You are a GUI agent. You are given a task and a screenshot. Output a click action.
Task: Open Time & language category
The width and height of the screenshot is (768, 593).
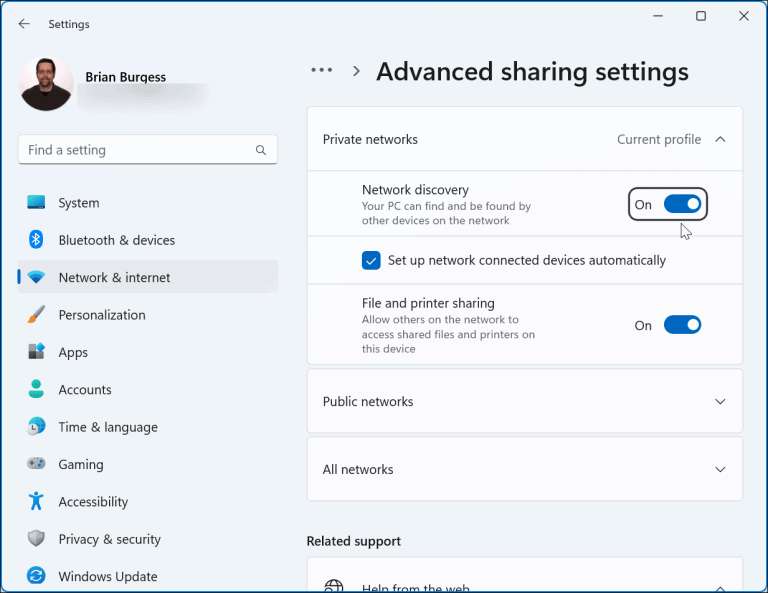pyautogui.click(x=147, y=427)
